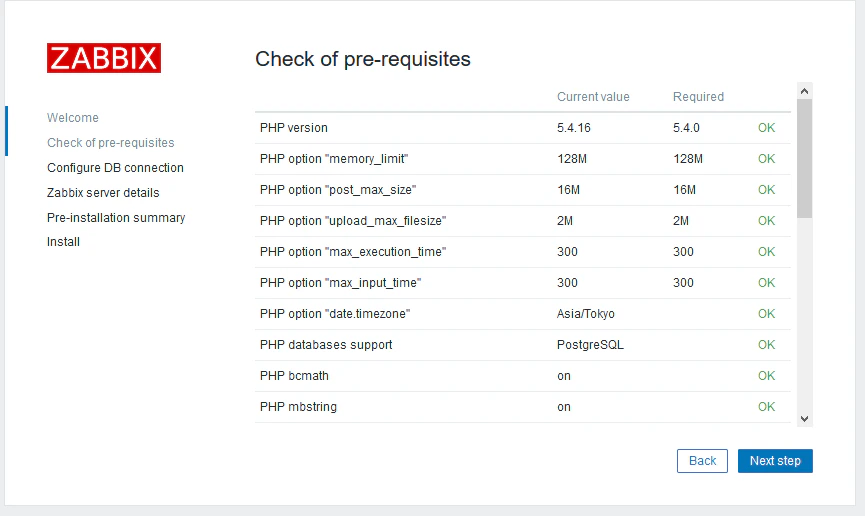The height and width of the screenshot is (516, 865).
Task: Click the PostgreSQL databases support value
Action: pos(590,345)
